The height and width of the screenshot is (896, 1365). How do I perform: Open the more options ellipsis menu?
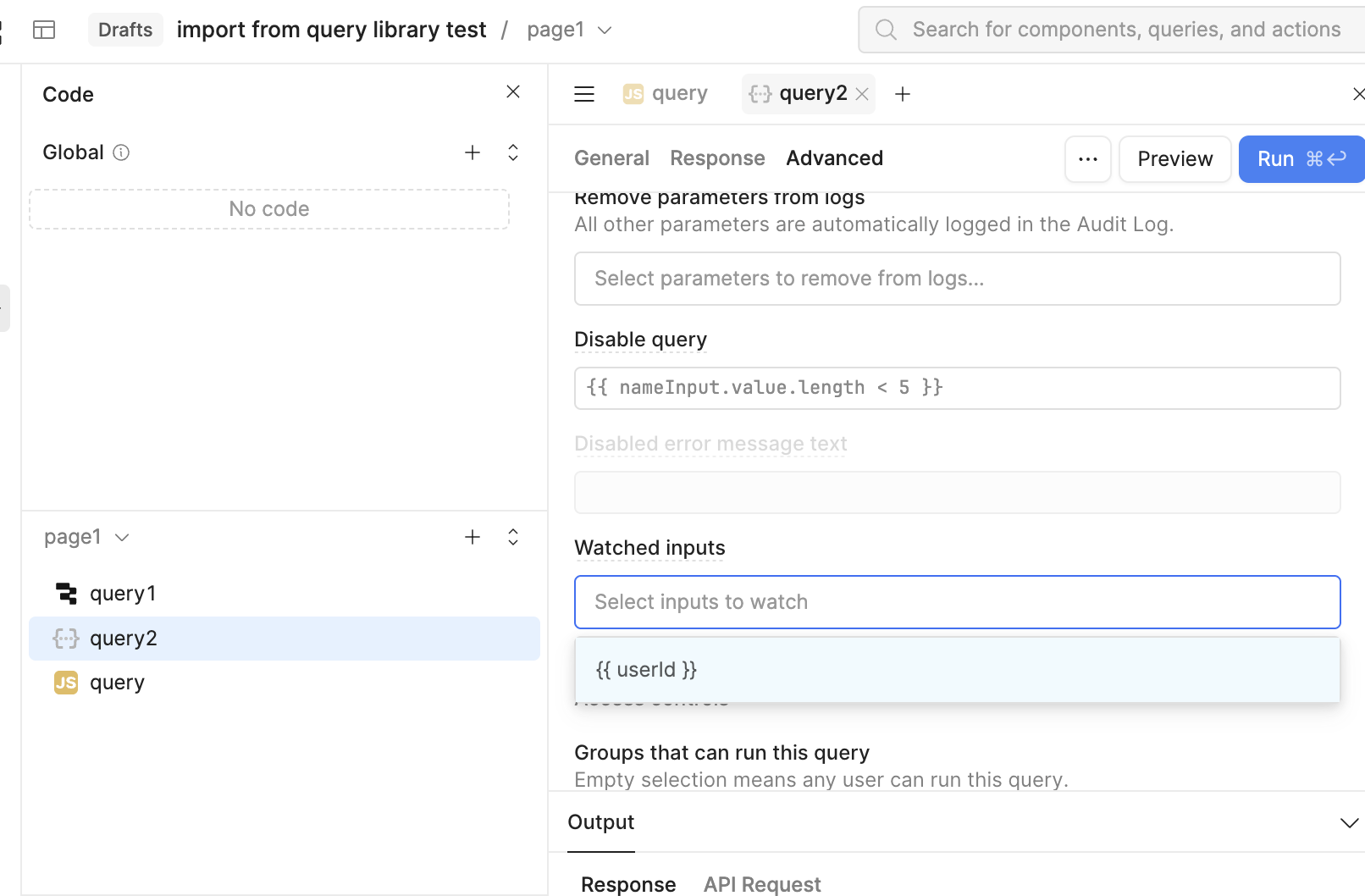[x=1088, y=159]
